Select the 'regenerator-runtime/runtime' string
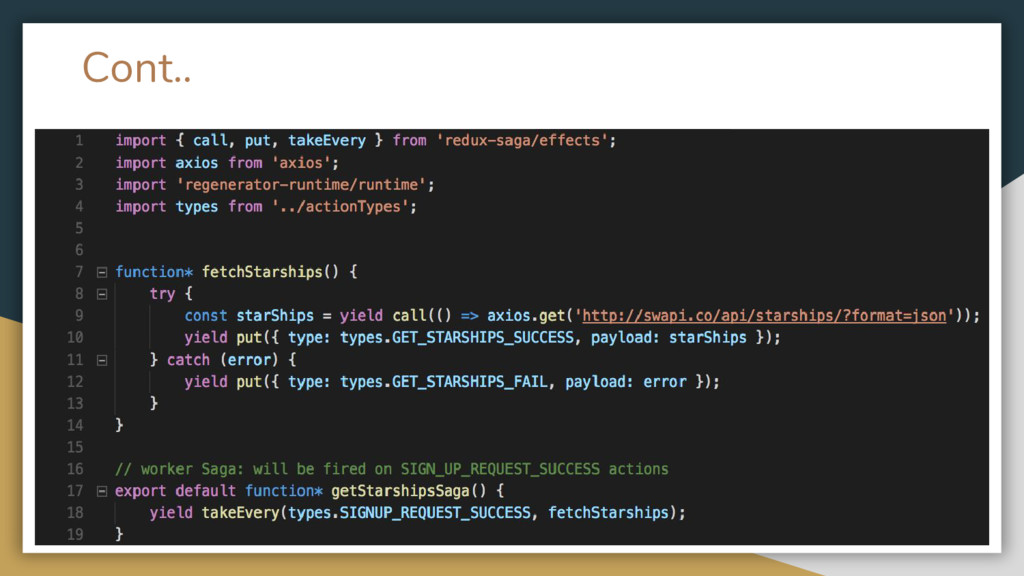 tap(302, 185)
